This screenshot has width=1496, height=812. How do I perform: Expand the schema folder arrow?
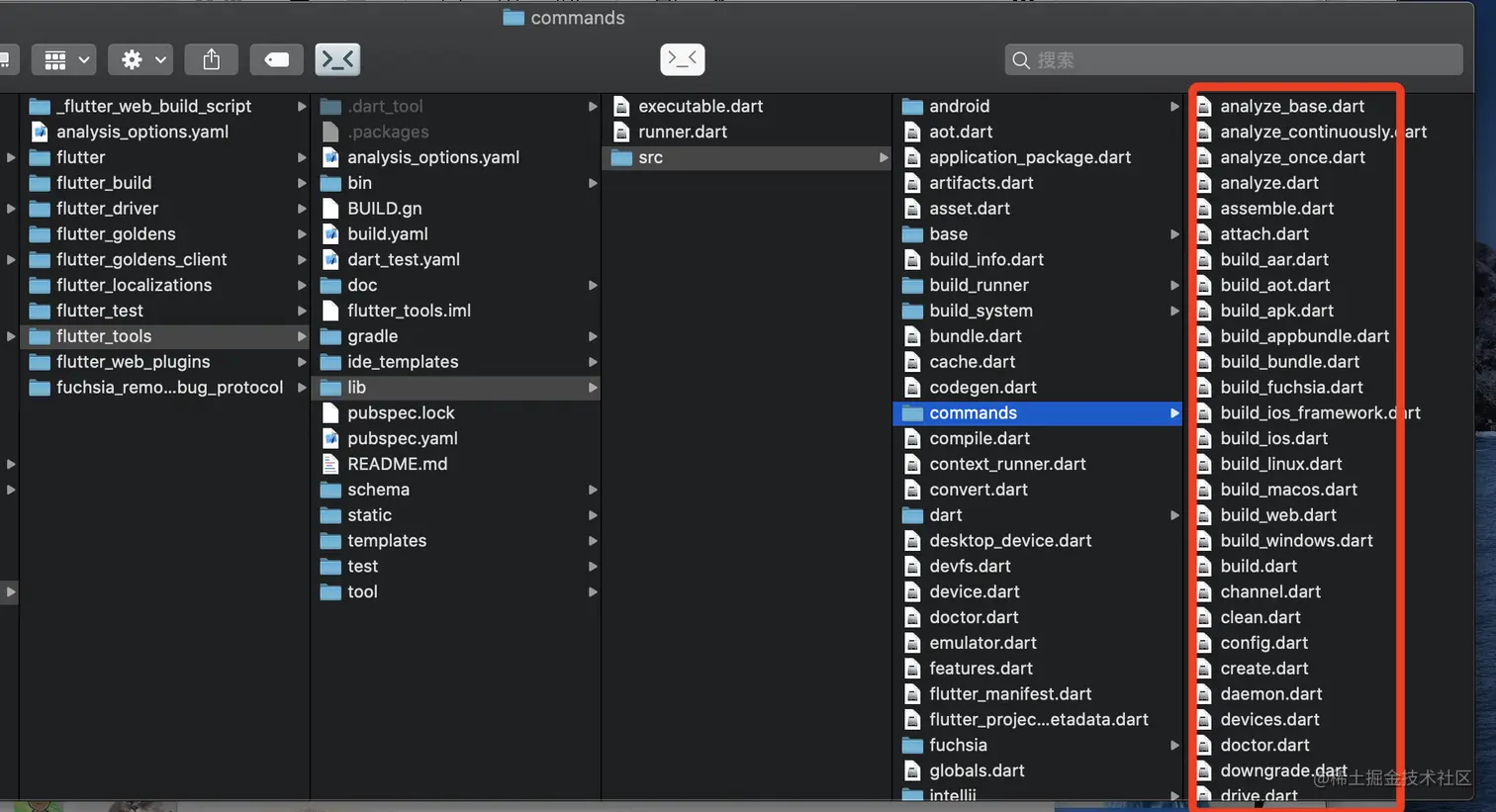[593, 490]
